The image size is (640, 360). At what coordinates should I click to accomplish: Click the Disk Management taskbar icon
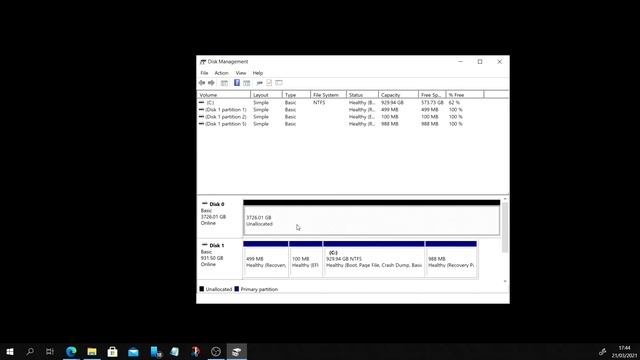tap(237, 351)
